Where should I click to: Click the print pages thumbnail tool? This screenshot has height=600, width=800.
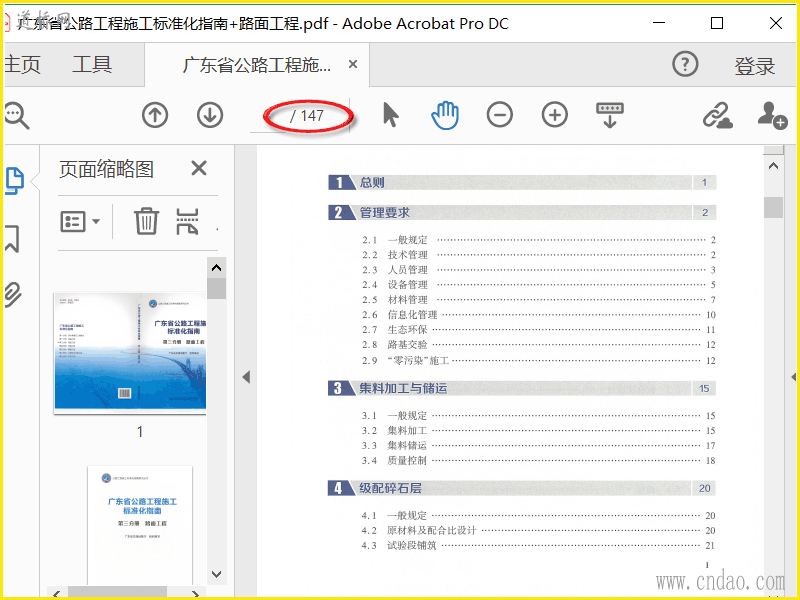pyautogui.click(x=187, y=221)
